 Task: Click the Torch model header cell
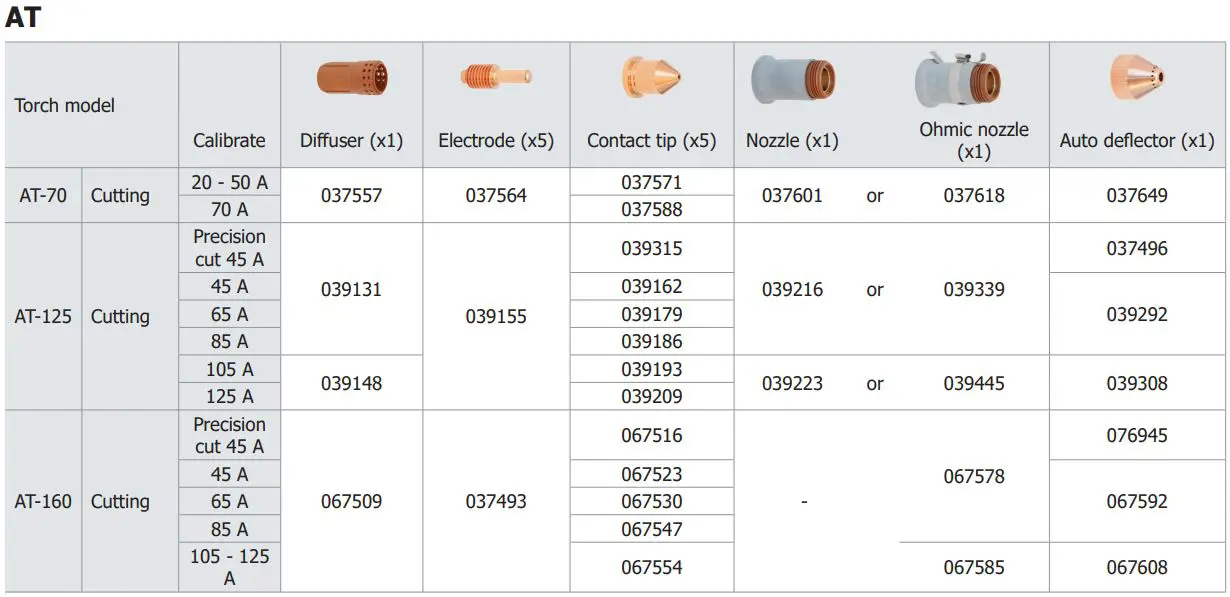[x=65, y=105]
